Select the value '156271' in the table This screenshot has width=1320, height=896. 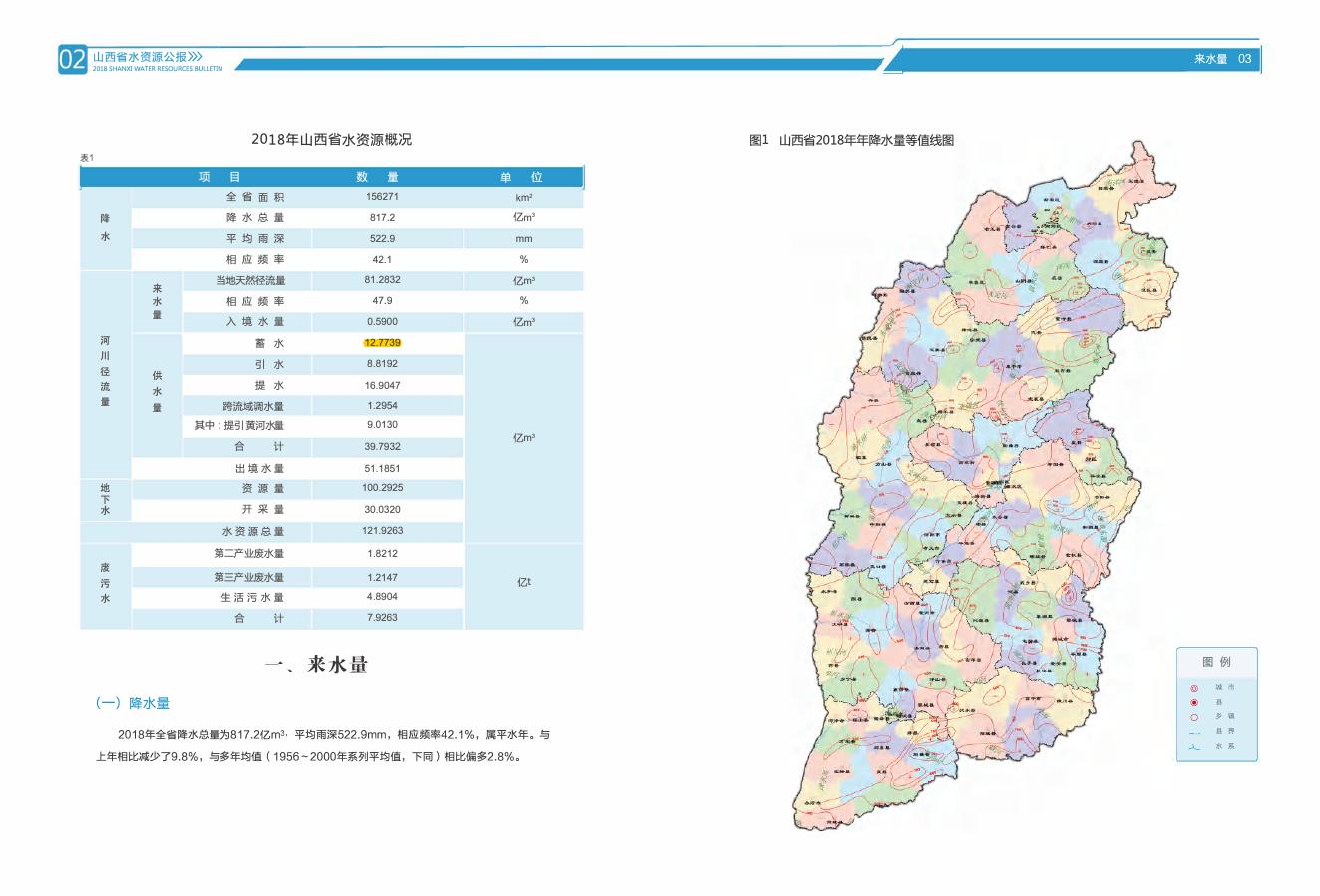(x=382, y=197)
